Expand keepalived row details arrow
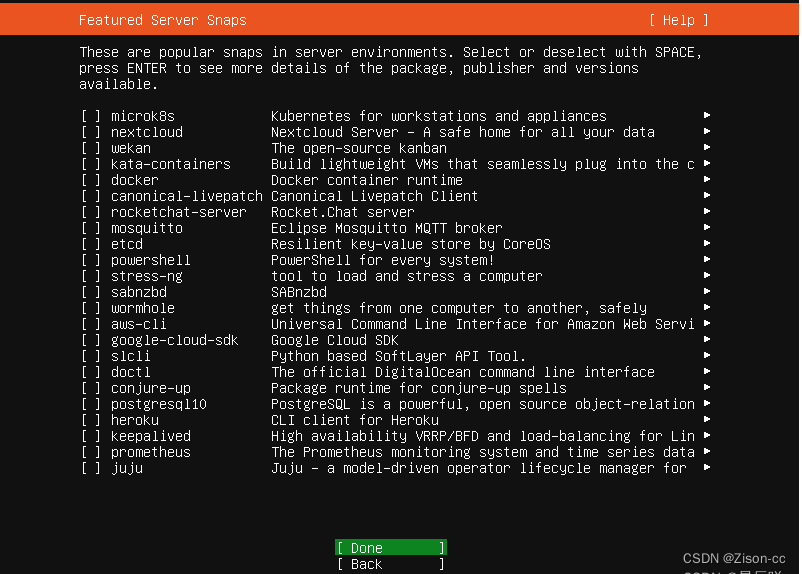Screen dimensions: 802x574 pos(707,435)
